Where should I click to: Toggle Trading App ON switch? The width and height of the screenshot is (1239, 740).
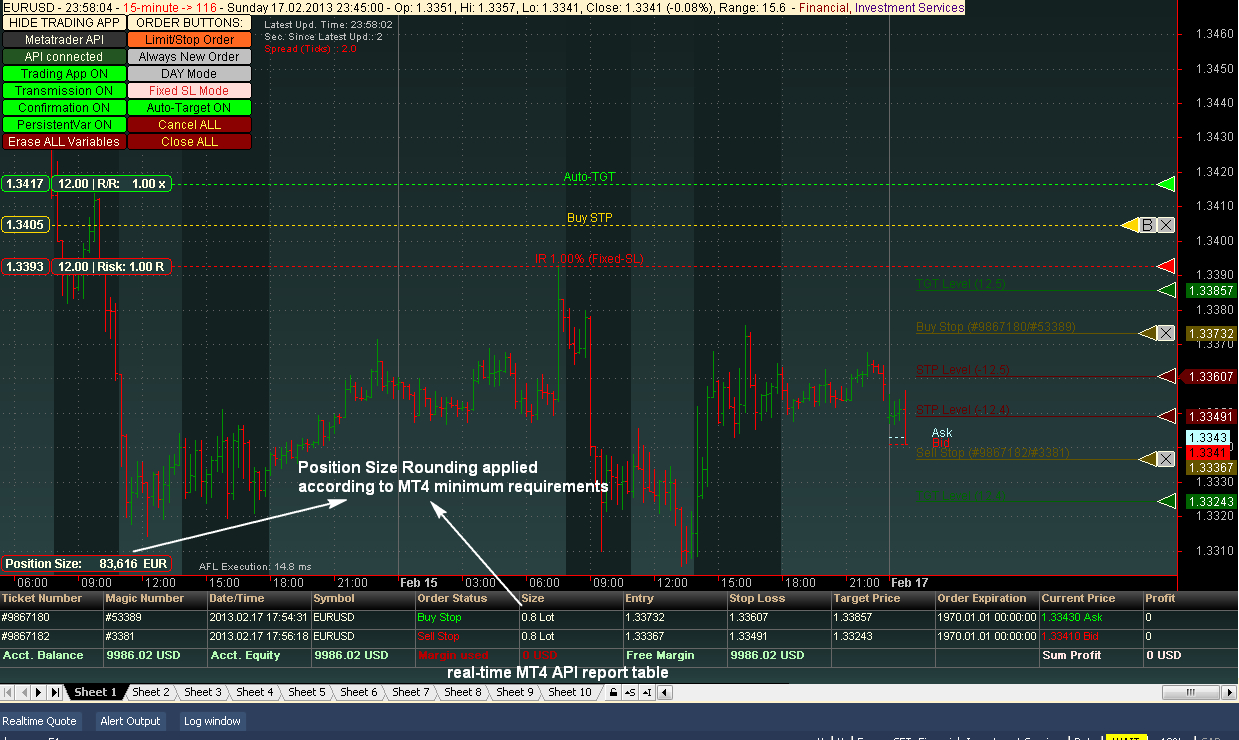coord(64,74)
